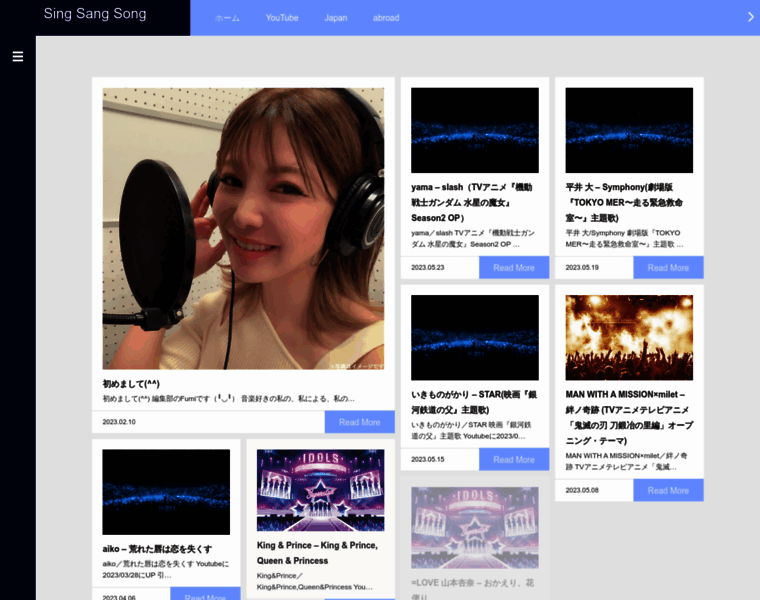
Task: Click the date 2023.05.19
Action: click(x=582, y=268)
